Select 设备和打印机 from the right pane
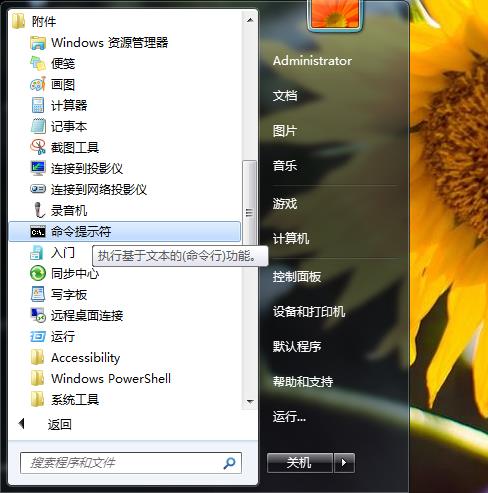The image size is (488, 493). click(309, 312)
